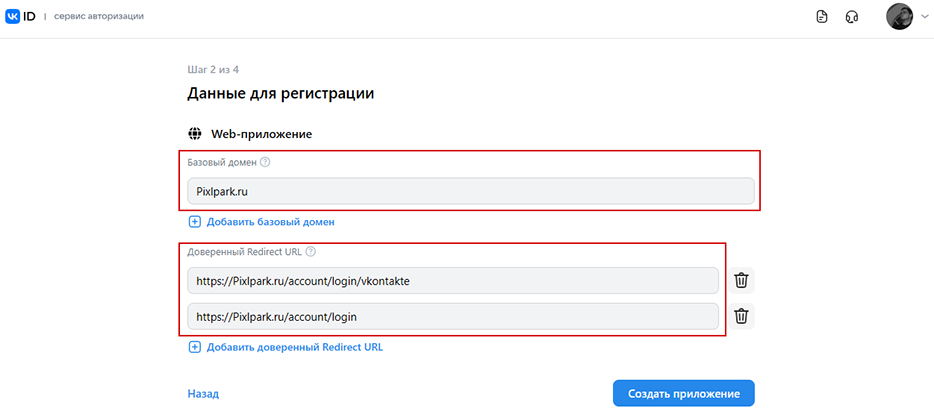Viewport: 934px width, 420px height.
Task: Go back with the Назад link
Action: click(203, 394)
